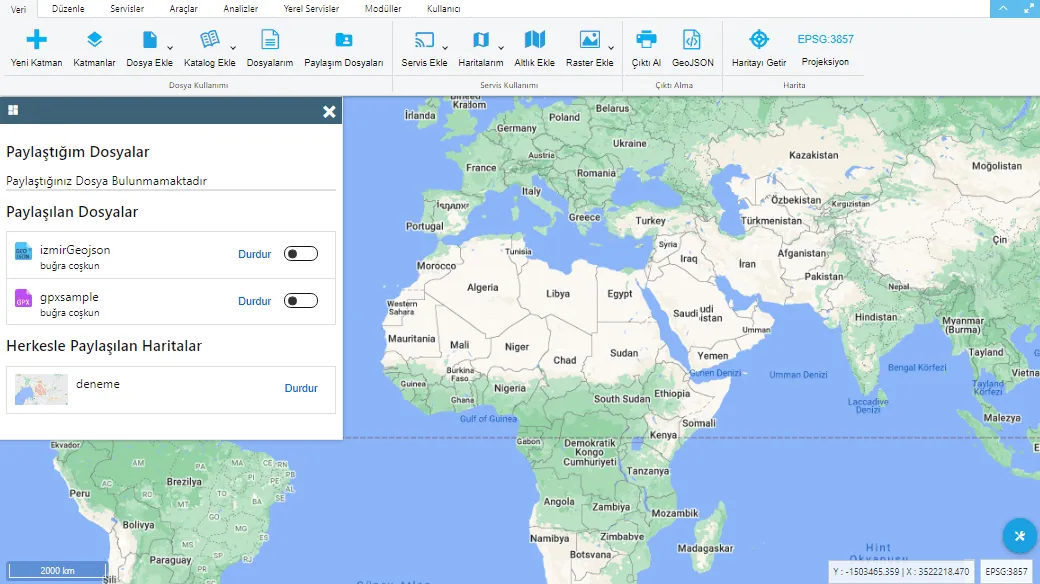Click the Katalog Ekle book icon

click(x=210, y=40)
